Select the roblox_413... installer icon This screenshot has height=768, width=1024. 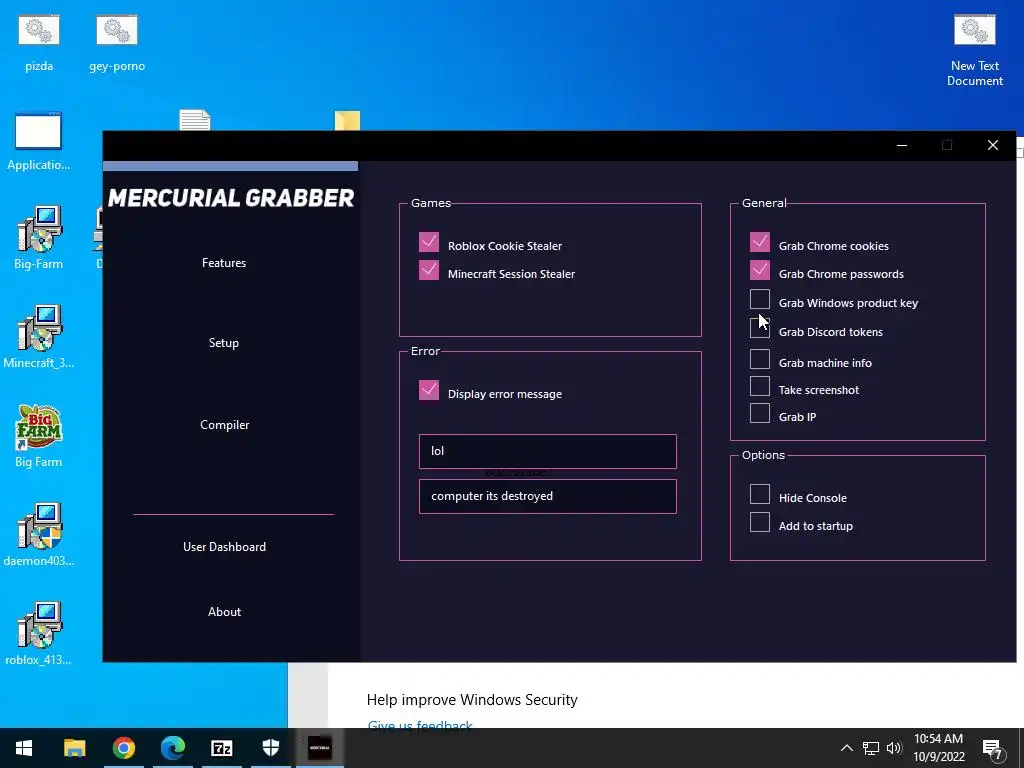pos(39,633)
